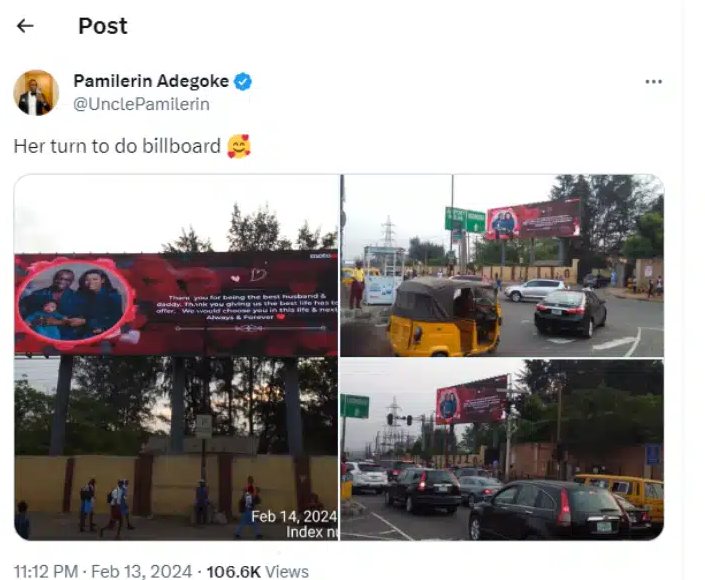Click the circular family portrait on billboard

(x=74, y=302)
